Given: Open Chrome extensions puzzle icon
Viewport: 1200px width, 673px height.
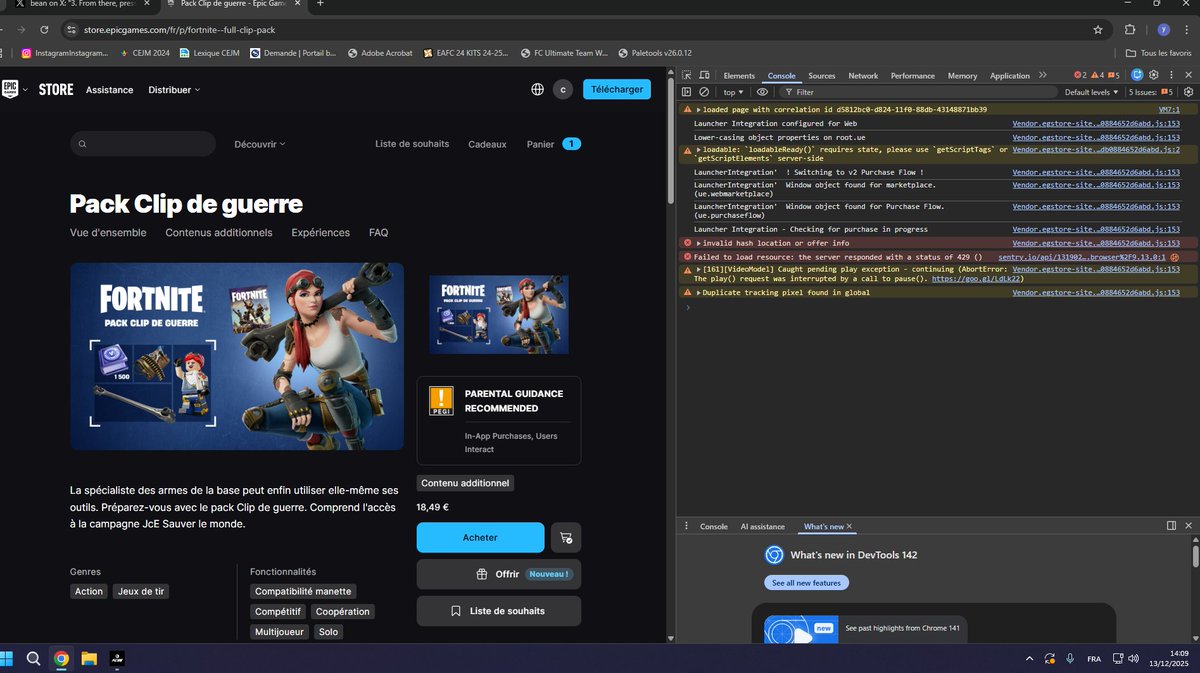Looking at the screenshot, I should pyautogui.click(x=1130, y=30).
